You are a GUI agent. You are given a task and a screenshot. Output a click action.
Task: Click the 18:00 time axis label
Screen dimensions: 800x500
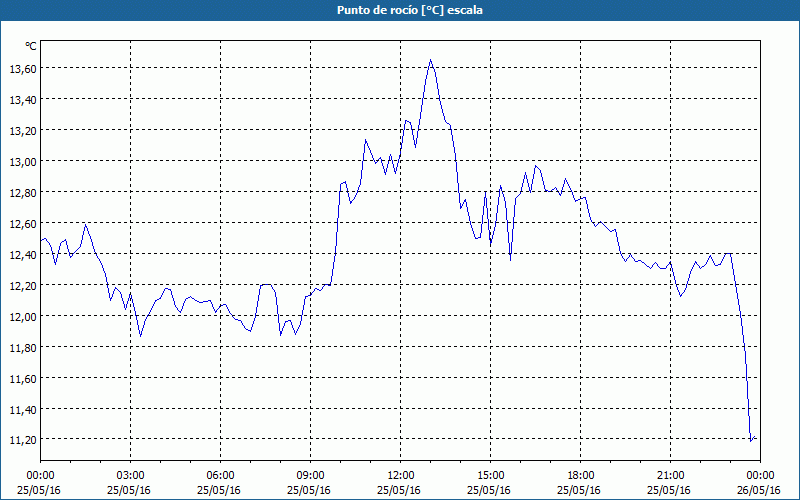point(581,476)
